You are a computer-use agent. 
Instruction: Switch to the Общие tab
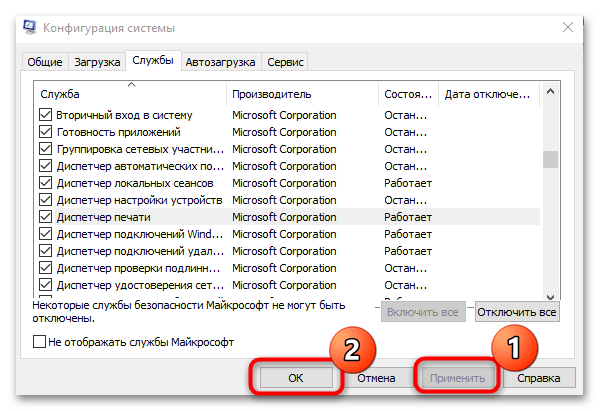click(x=45, y=62)
